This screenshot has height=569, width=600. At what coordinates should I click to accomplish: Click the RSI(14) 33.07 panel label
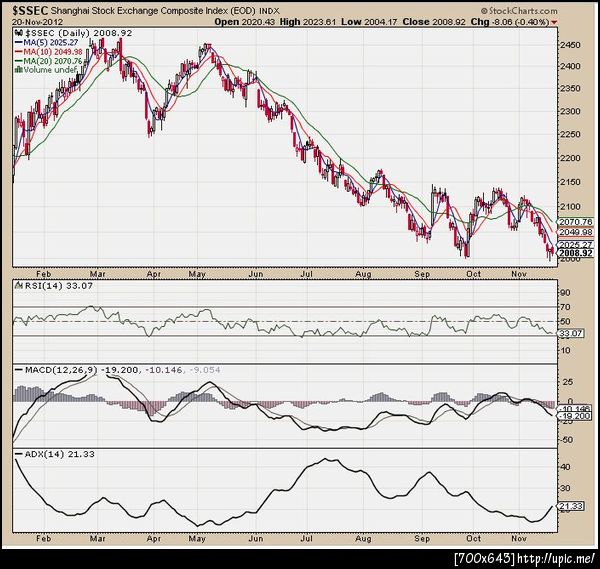click(x=59, y=285)
